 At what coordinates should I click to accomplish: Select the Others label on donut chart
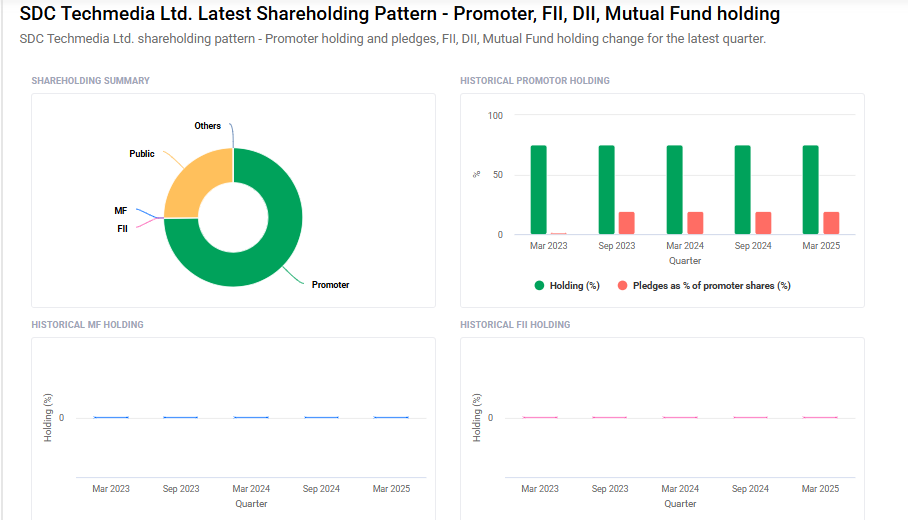click(x=207, y=126)
